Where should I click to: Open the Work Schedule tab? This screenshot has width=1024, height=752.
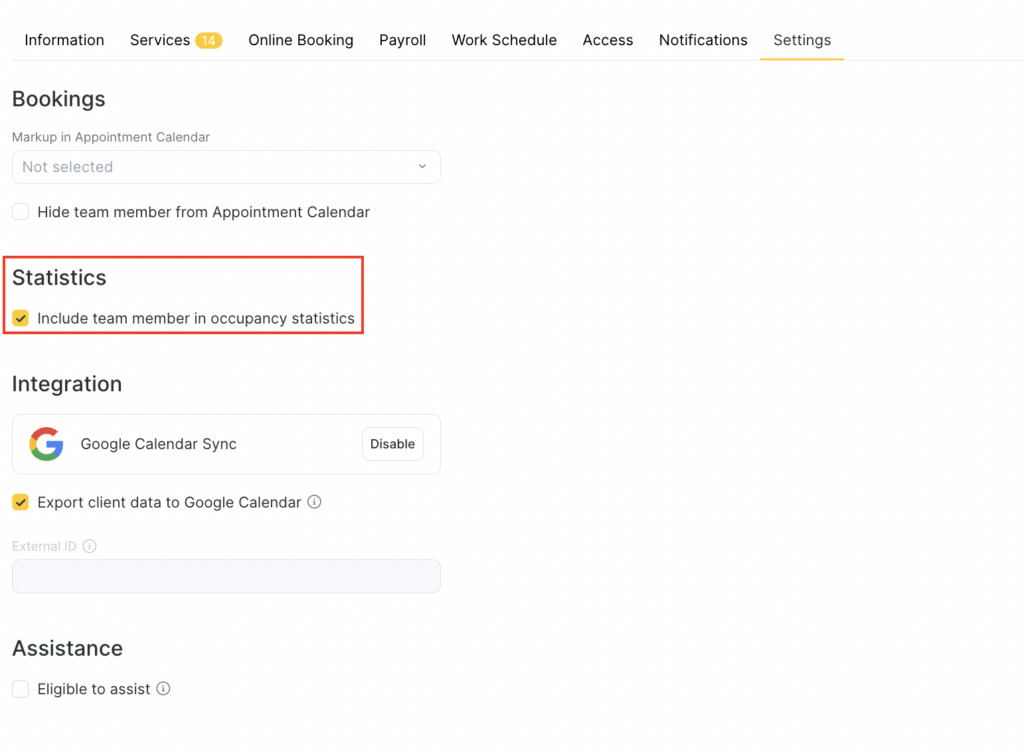(x=504, y=40)
